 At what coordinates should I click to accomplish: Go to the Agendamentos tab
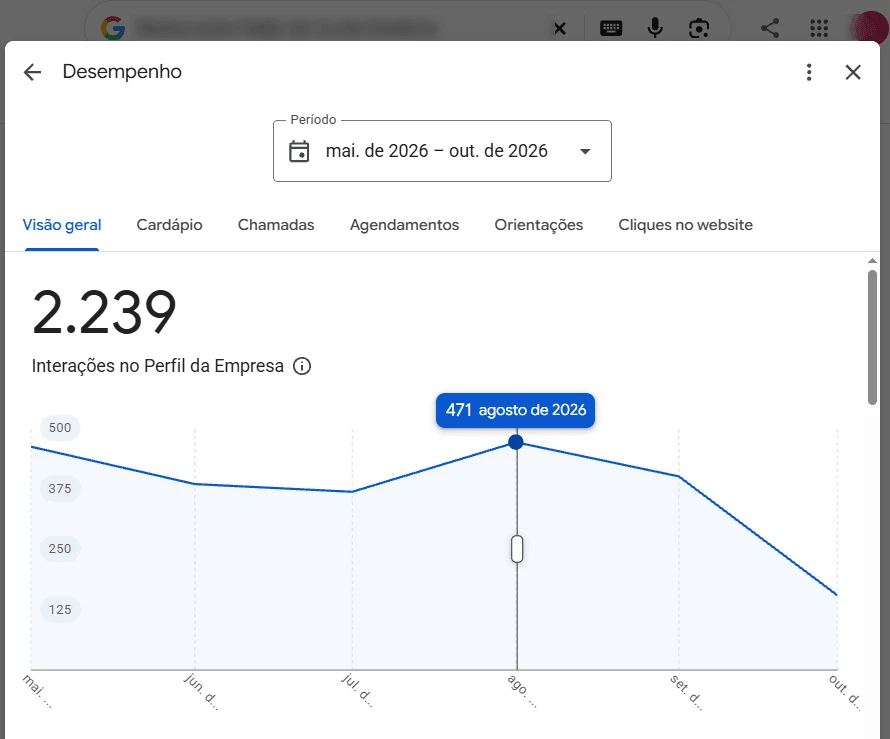tap(404, 225)
